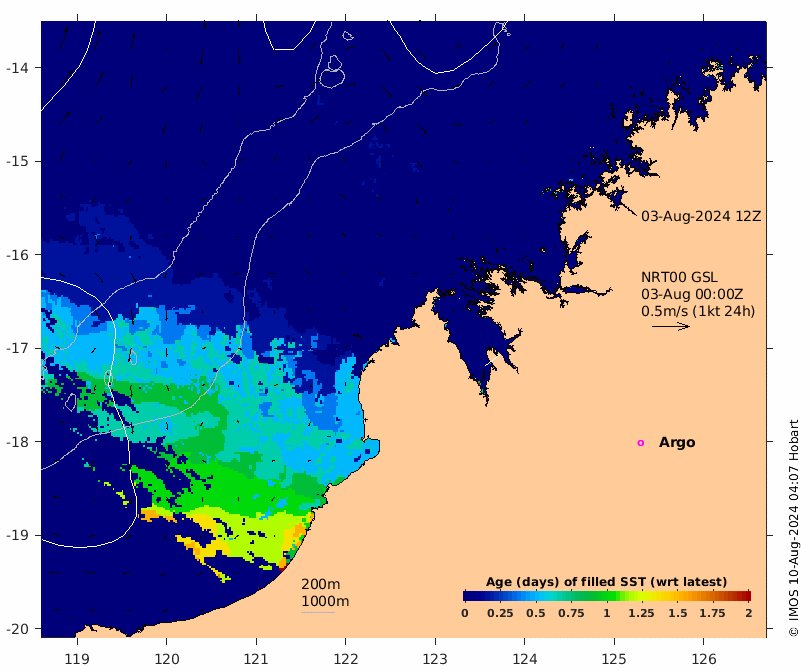Click the latitude axis label '-18'
The height and width of the screenshot is (672, 810).
pyautogui.click(x=17, y=442)
